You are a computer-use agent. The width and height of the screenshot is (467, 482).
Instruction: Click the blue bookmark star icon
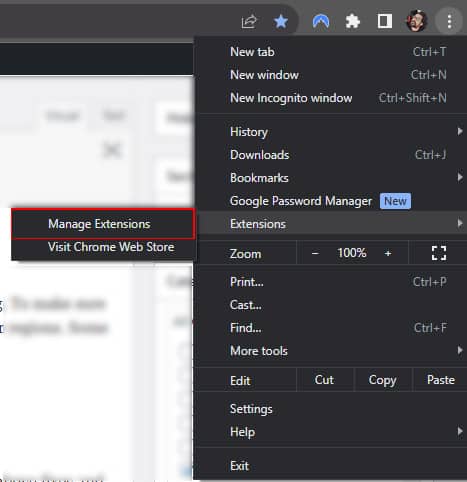[281, 22]
